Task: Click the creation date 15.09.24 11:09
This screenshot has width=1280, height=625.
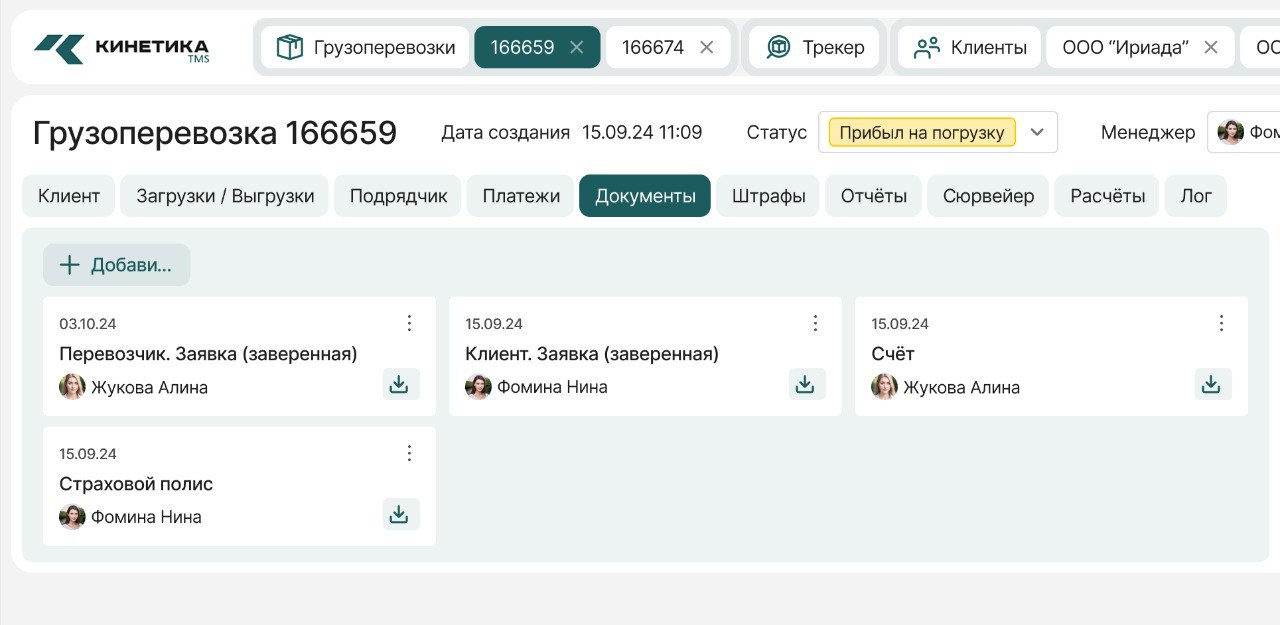Action: pyautogui.click(x=642, y=132)
